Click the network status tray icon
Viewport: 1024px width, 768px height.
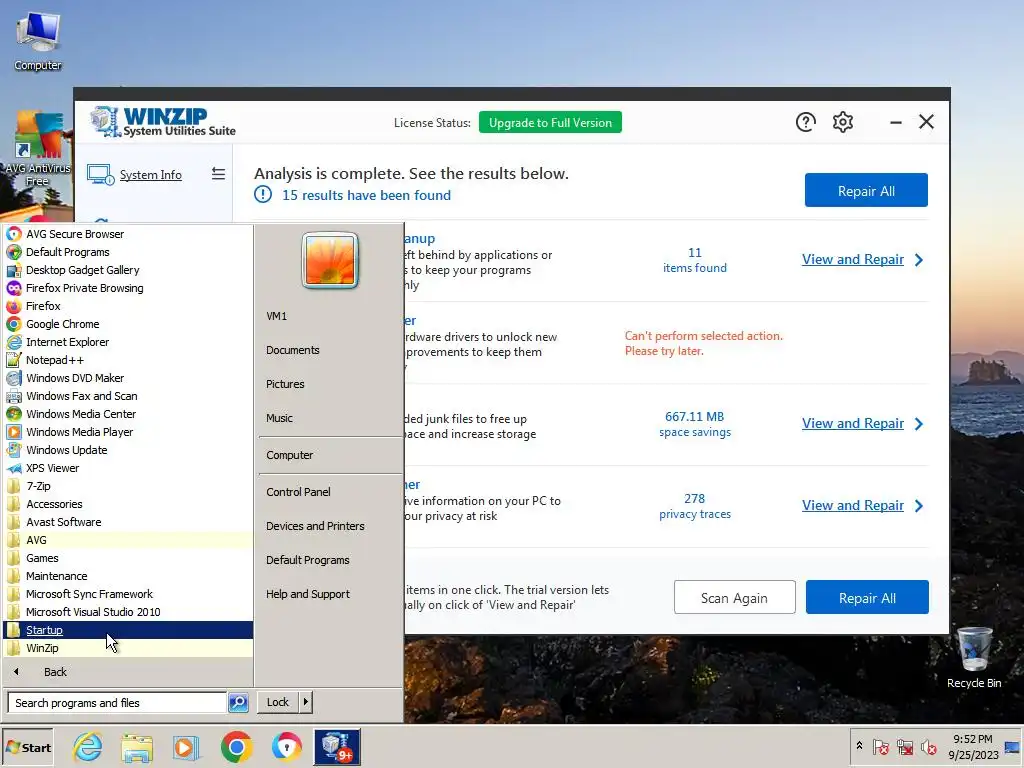904,746
